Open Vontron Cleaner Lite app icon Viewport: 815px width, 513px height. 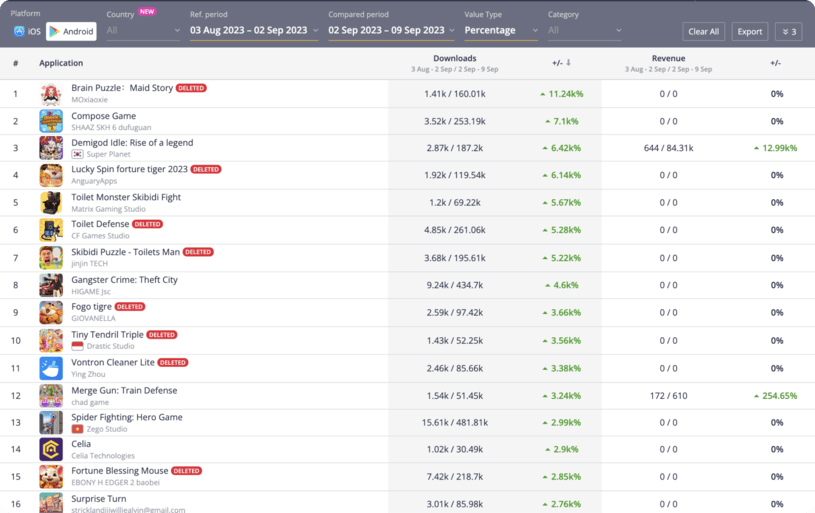51,368
